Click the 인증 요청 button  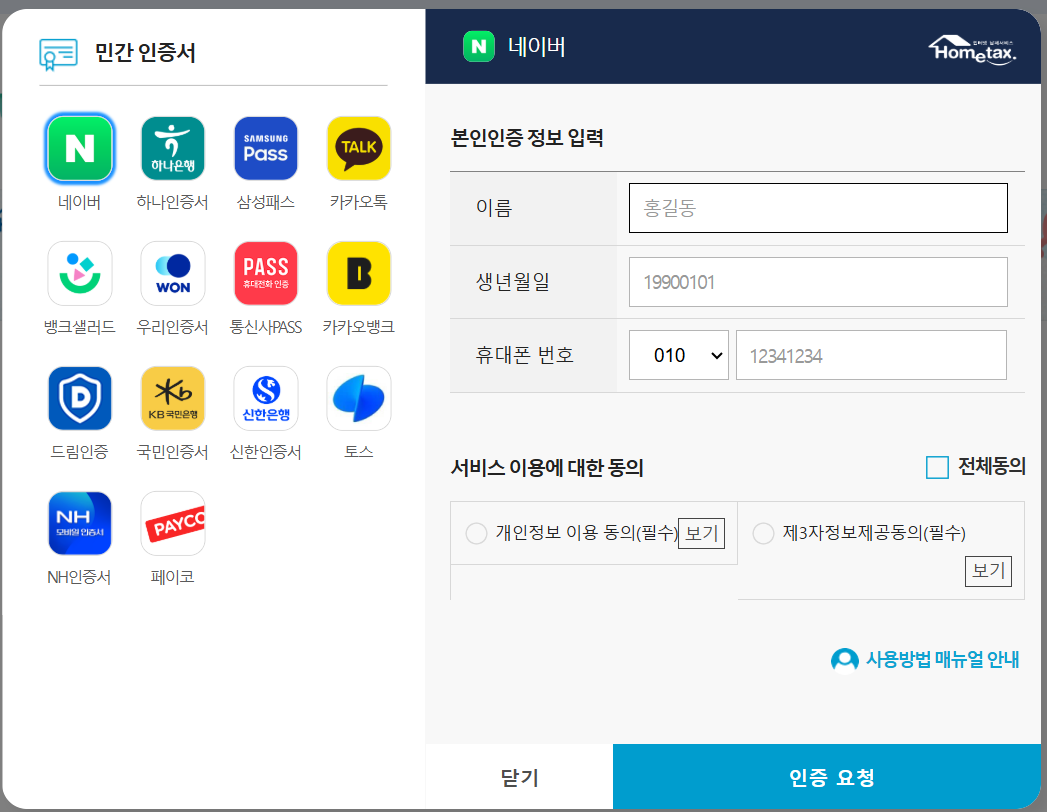point(828,777)
